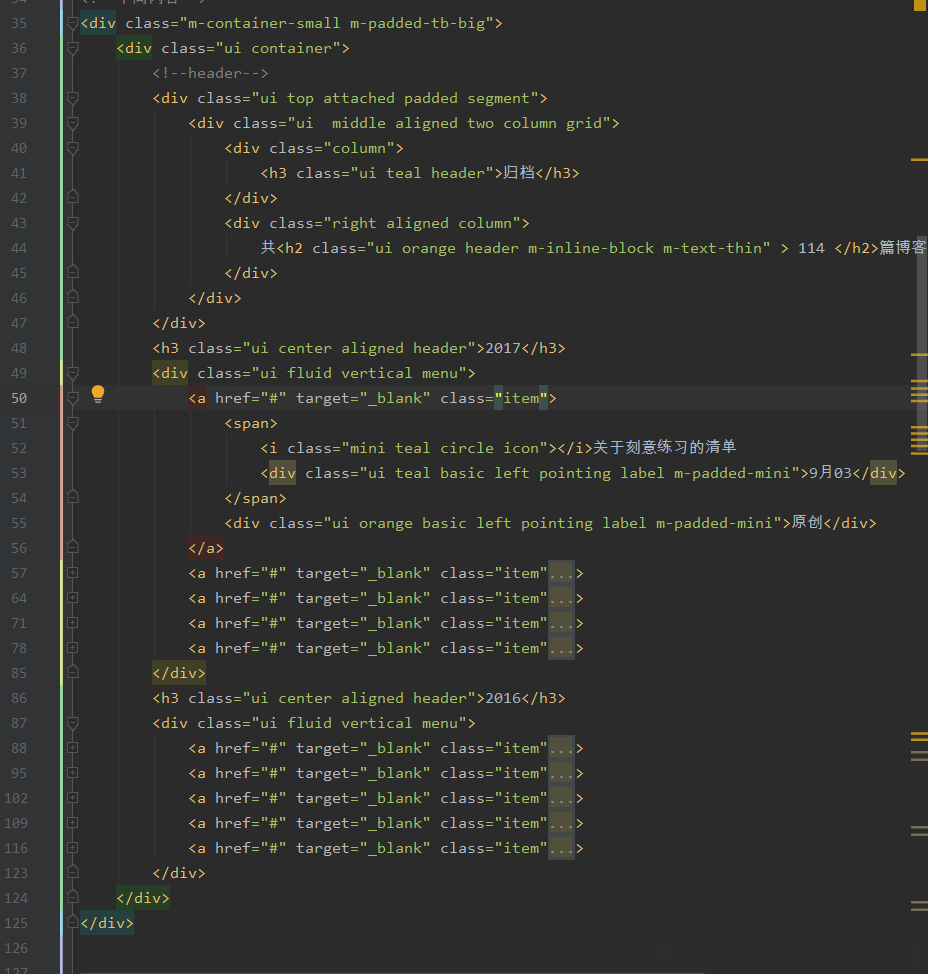Screen dimensions: 928x974
Task: Expand the folded anchor at line 109
Action: click(73, 823)
